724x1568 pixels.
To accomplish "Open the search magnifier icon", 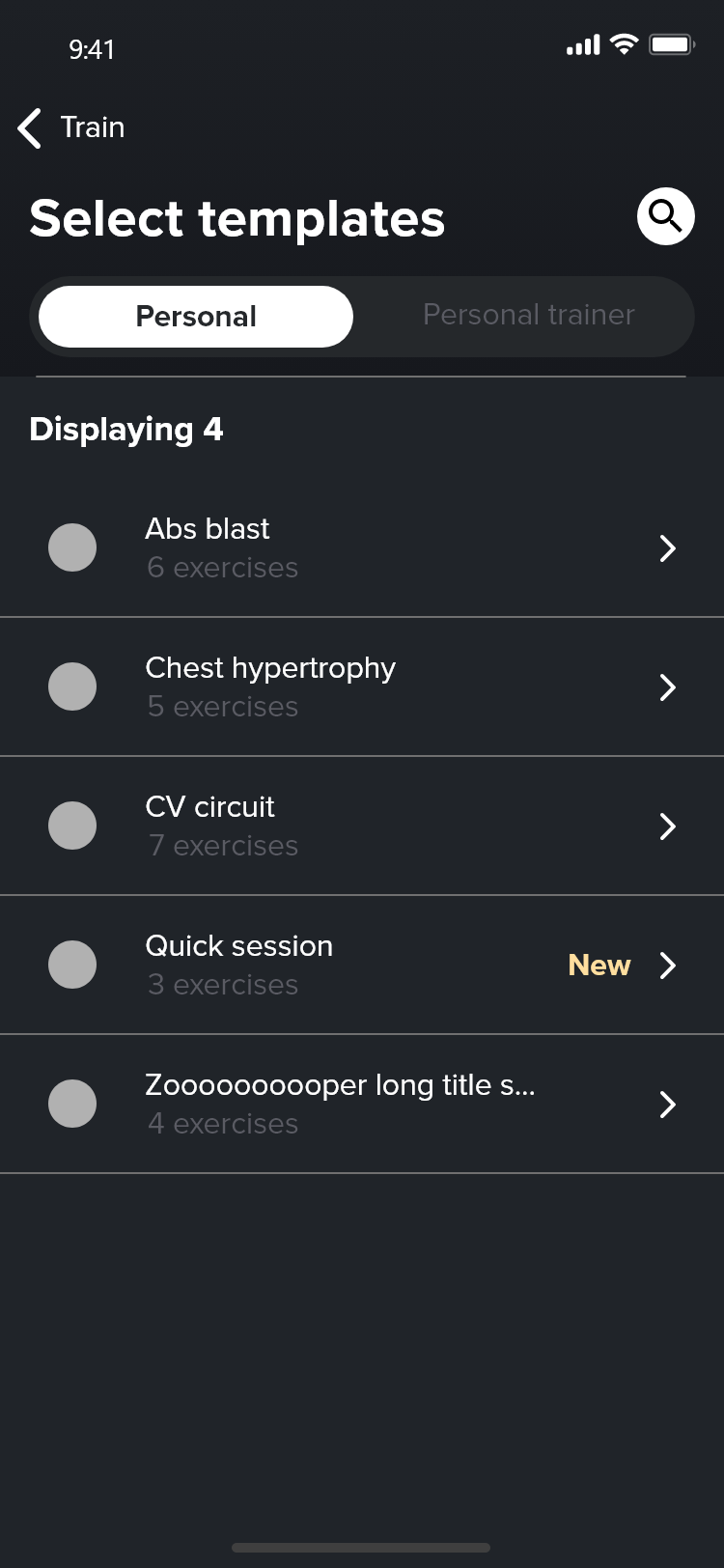I will (x=666, y=216).
